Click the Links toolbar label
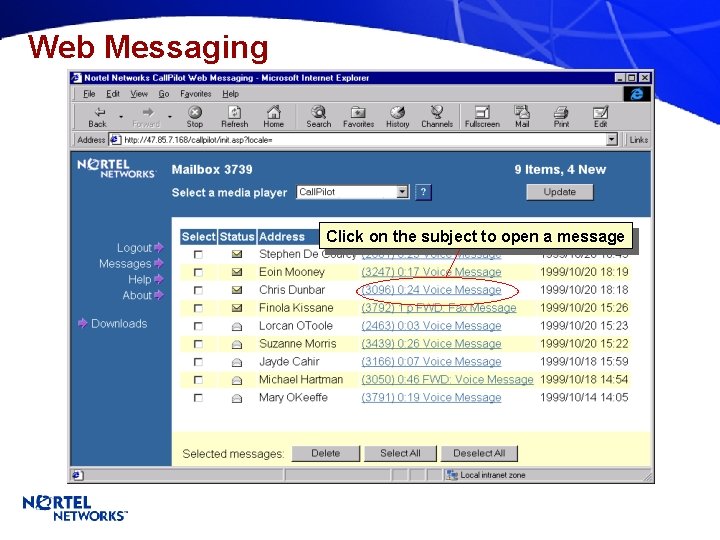Image resolution: width=720 pixels, height=540 pixels. click(639, 140)
